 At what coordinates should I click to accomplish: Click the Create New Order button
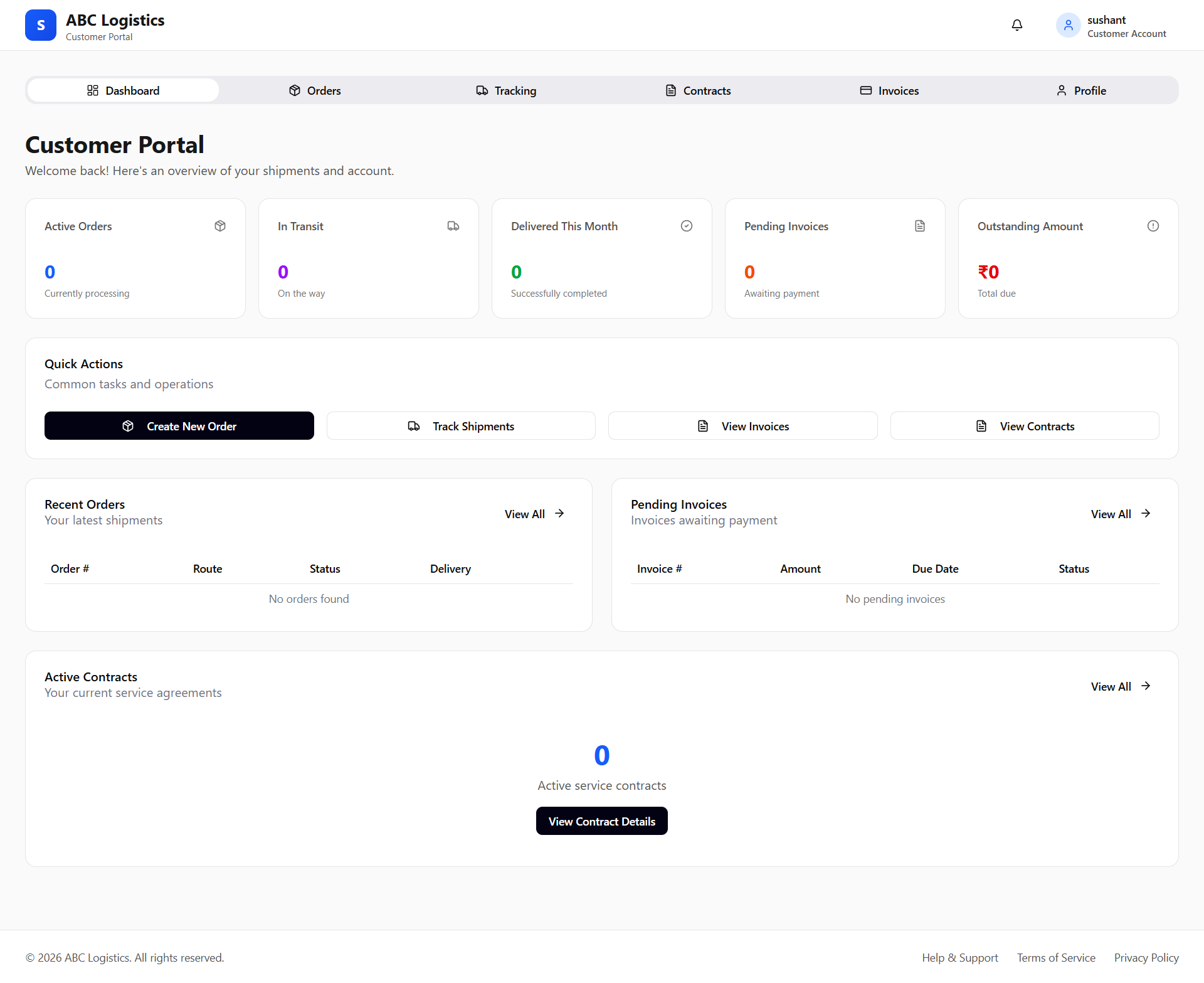coord(179,426)
